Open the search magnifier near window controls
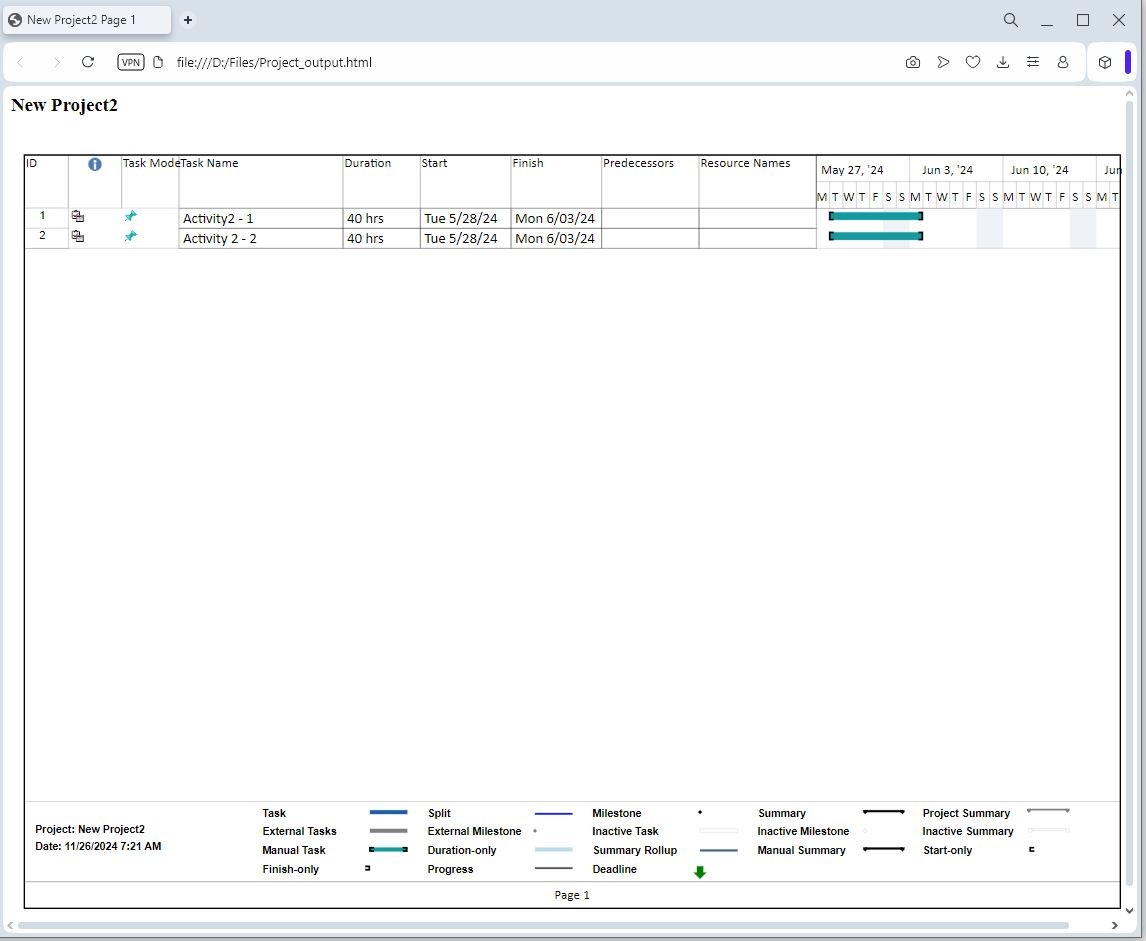This screenshot has width=1146, height=941. point(1010,20)
